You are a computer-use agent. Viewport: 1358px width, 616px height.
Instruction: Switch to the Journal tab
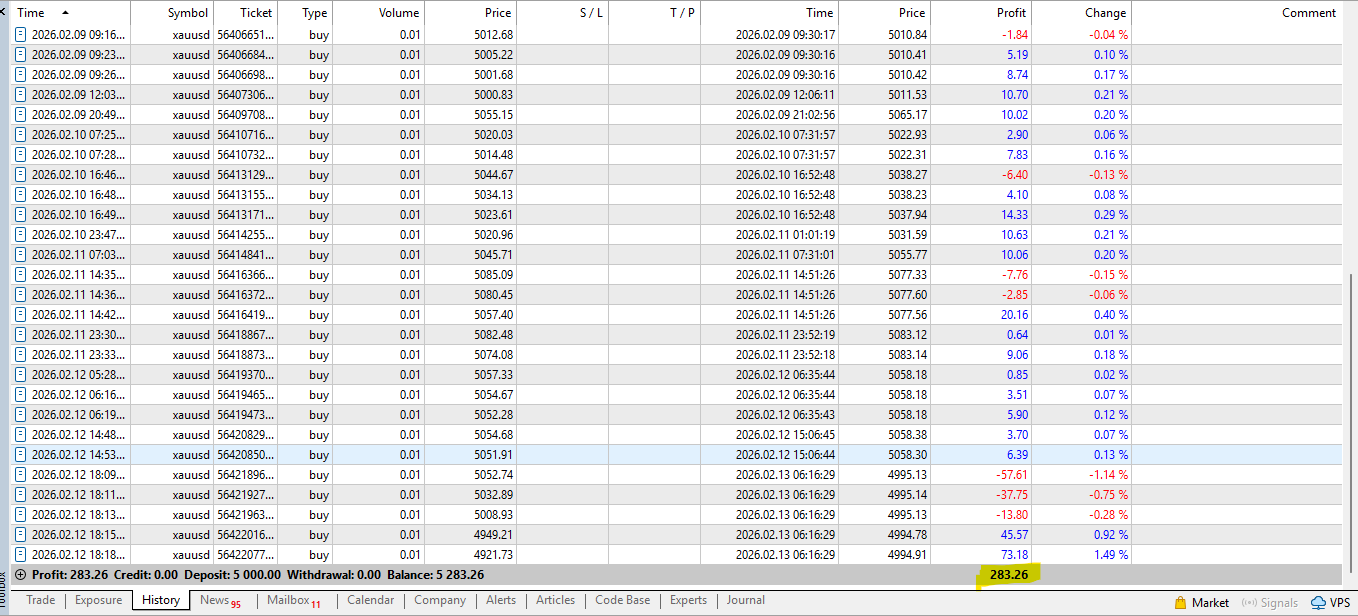pos(745,600)
